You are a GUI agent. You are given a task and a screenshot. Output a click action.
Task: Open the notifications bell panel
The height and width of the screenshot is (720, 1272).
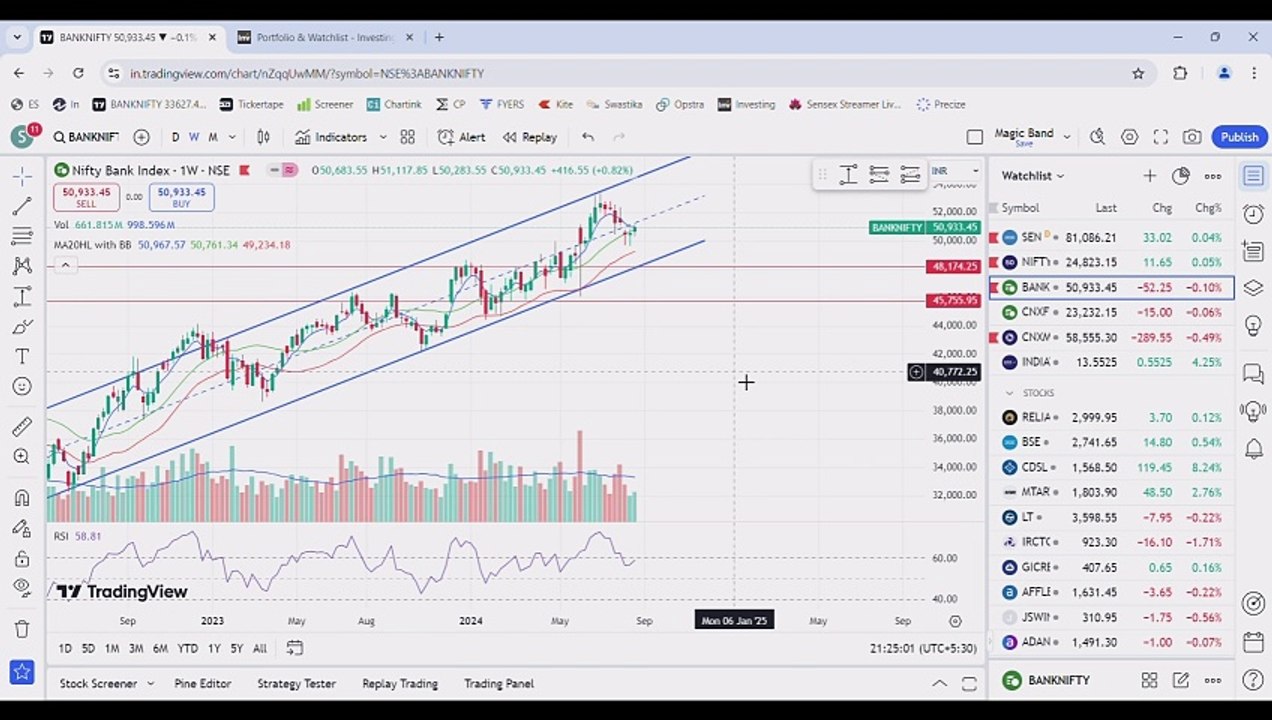point(1253,449)
